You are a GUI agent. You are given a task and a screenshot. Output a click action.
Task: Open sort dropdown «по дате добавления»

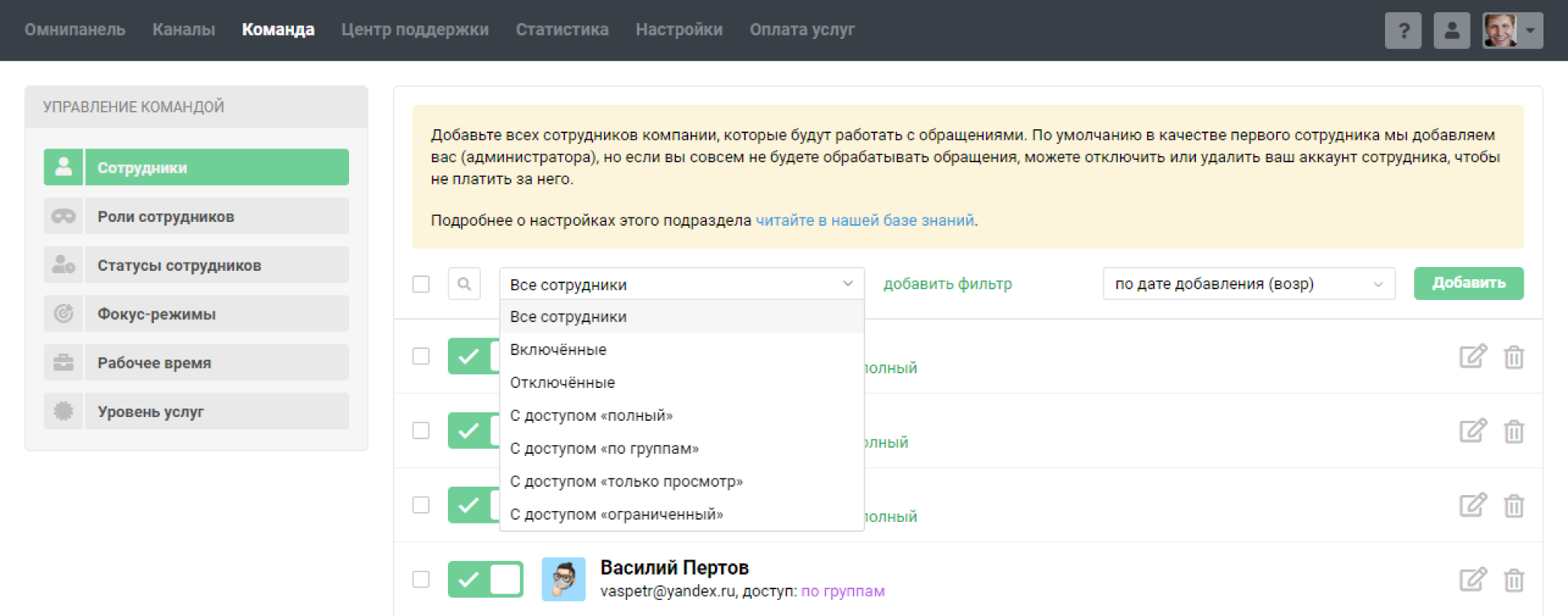click(1248, 284)
